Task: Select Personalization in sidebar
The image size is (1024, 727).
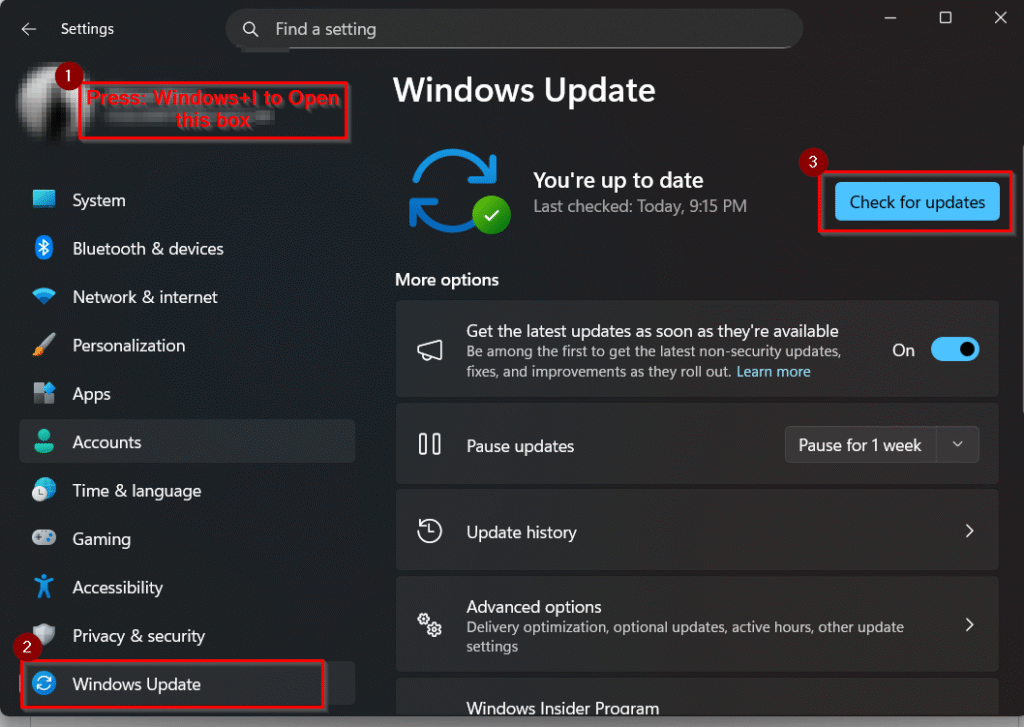Action: click(x=187, y=345)
